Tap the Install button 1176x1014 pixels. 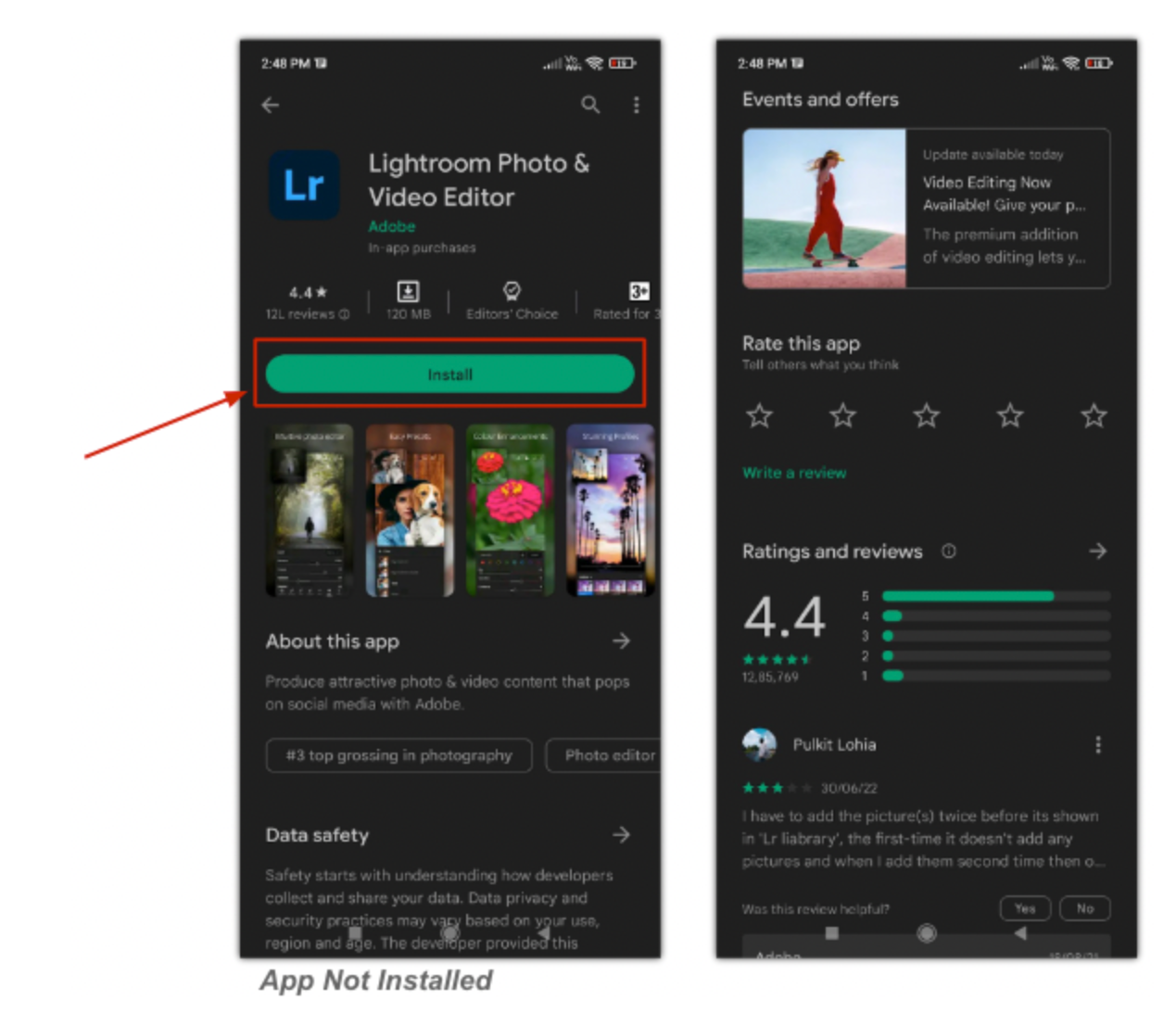(x=450, y=374)
